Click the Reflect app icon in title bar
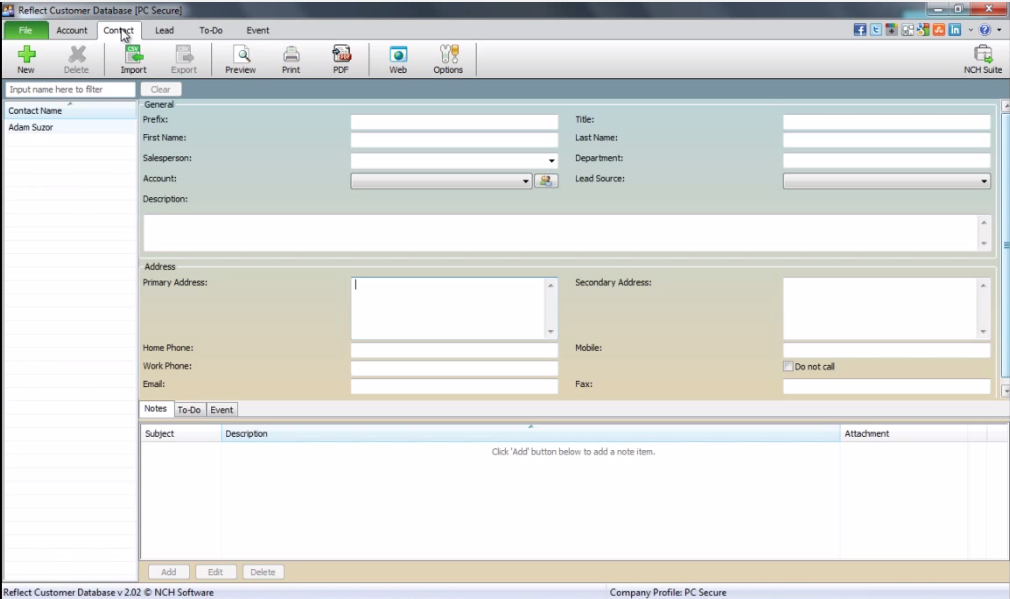1010x599 pixels. point(8,10)
